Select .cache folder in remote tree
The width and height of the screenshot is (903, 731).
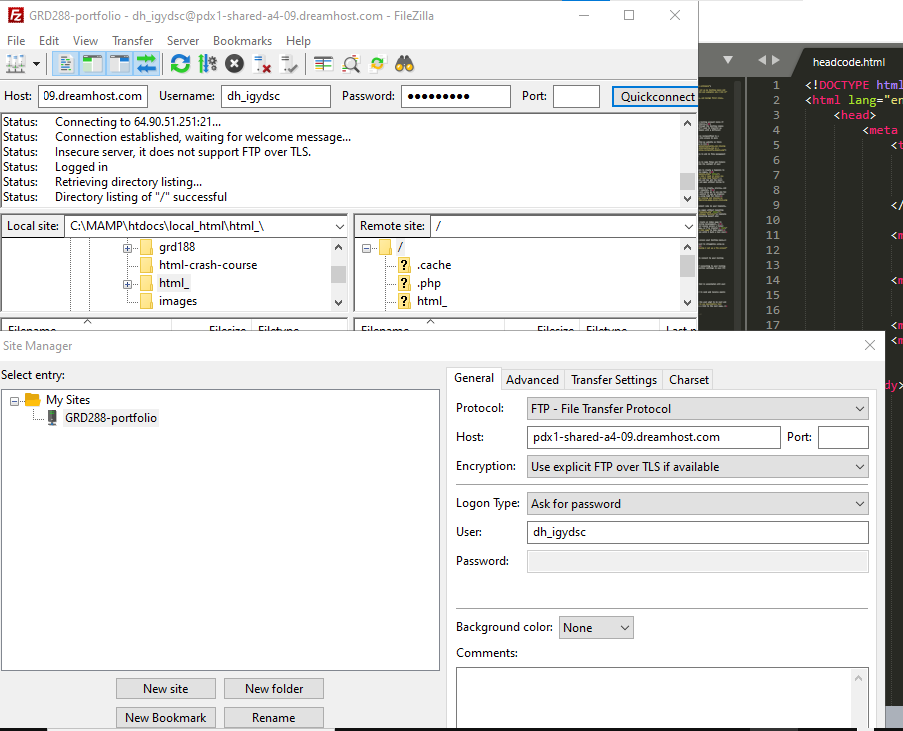[434, 265]
